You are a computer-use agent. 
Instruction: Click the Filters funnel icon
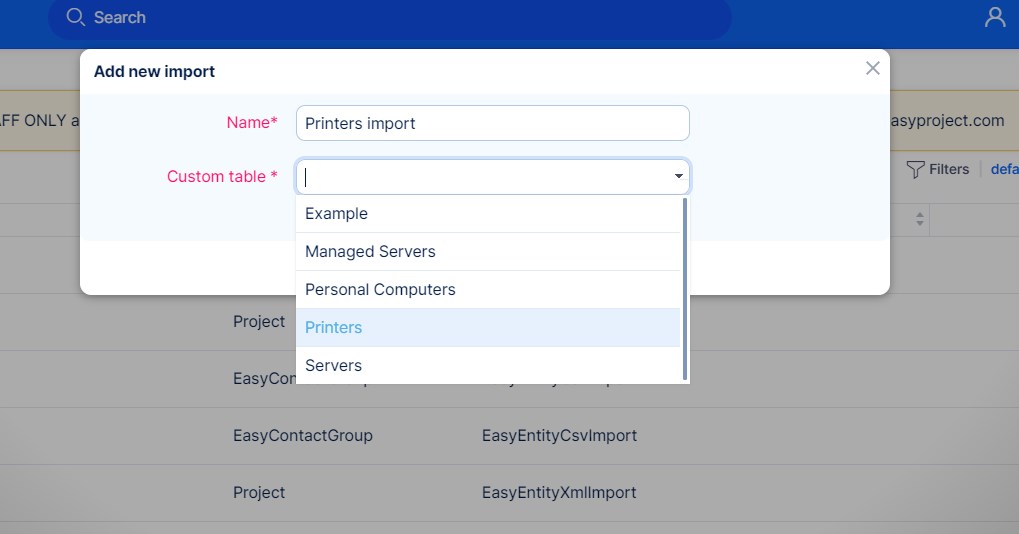click(x=915, y=170)
